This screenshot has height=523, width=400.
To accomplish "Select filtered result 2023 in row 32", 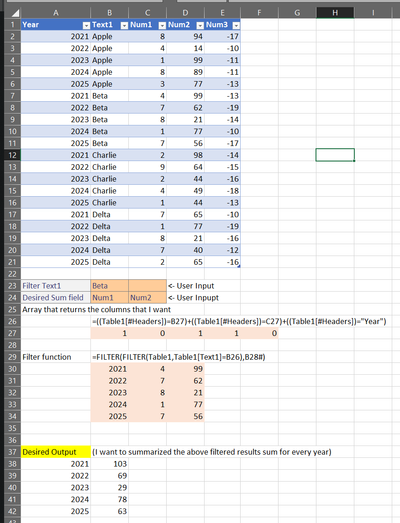I will point(109,393).
